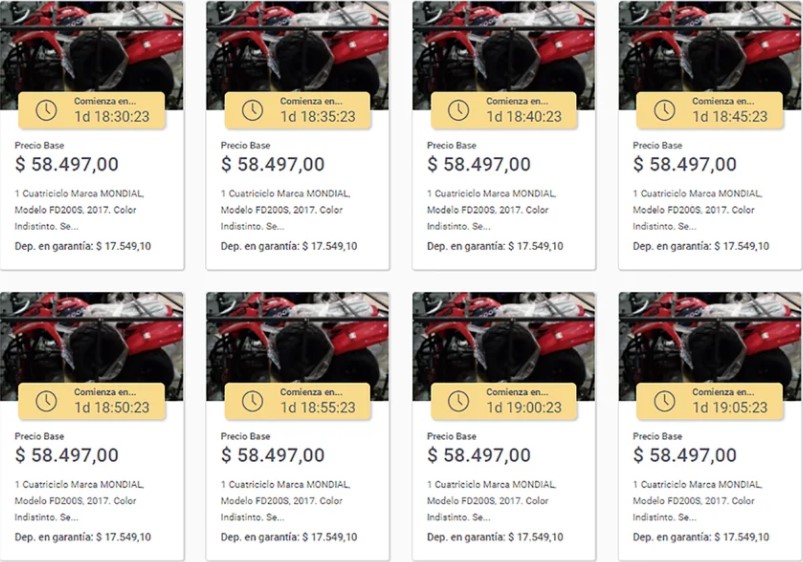Select the countdown badge reading 1d 19:05:23
Image resolution: width=803 pixels, height=562 pixels.
tap(710, 401)
